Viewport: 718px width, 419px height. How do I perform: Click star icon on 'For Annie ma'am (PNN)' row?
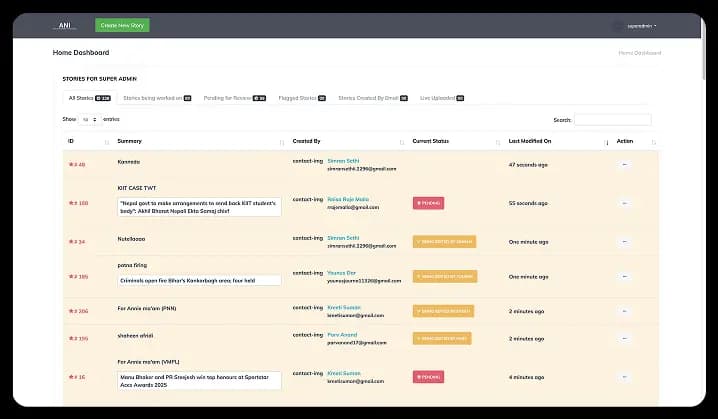71,311
